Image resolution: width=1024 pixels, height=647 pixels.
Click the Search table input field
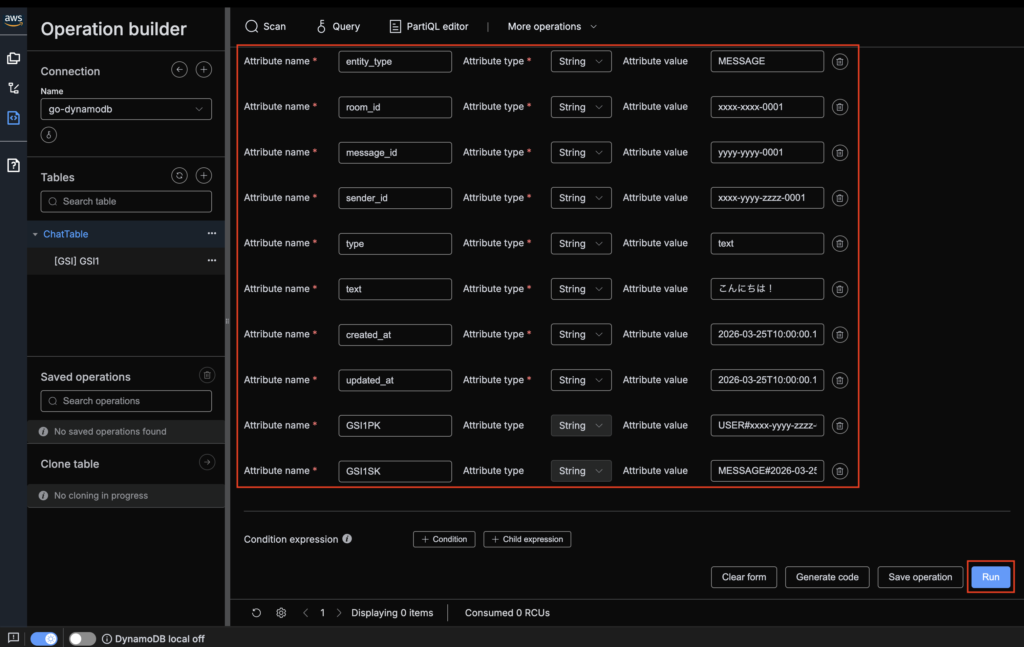(126, 202)
